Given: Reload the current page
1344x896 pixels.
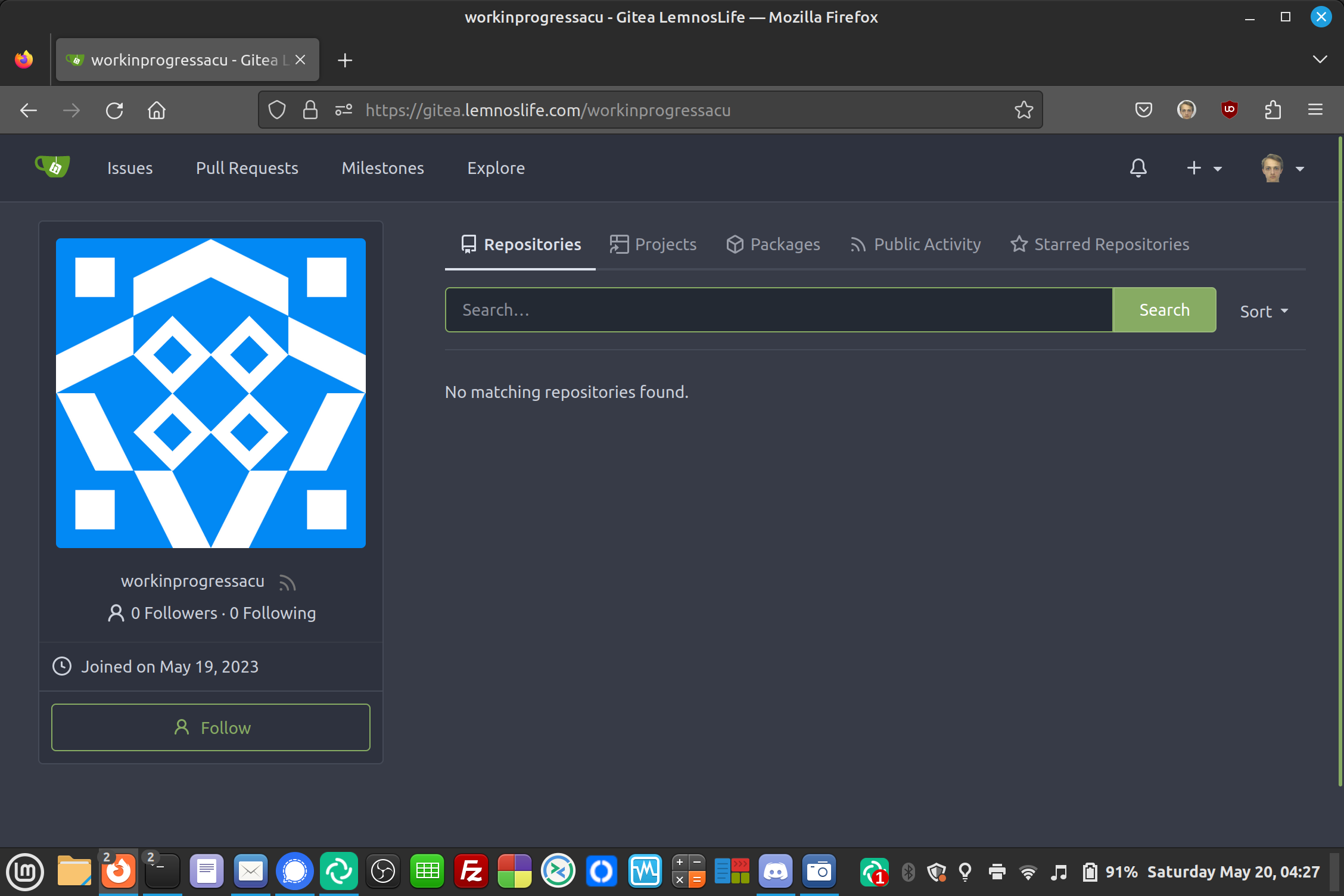Looking at the screenshot, I should pyautogui.click(x=114, y=110).
